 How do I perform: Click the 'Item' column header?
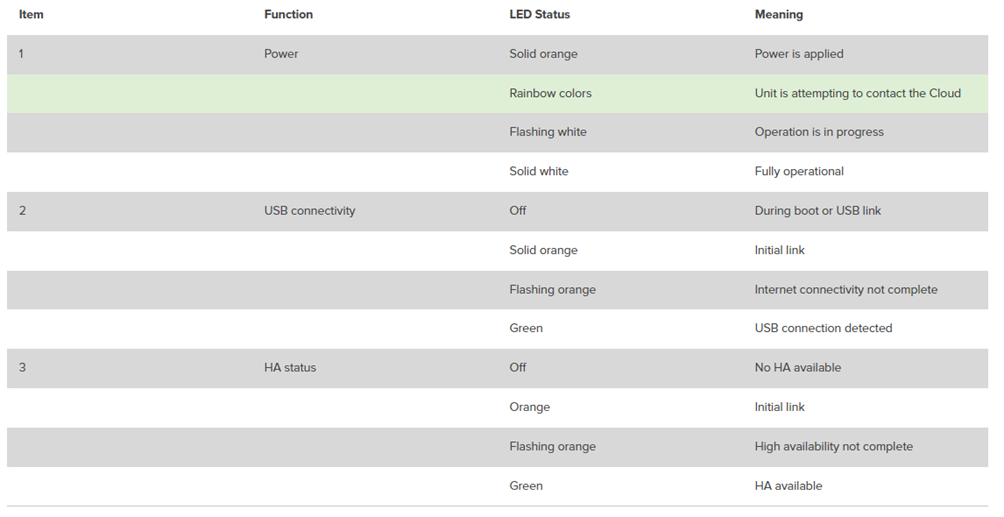[31, 15]
